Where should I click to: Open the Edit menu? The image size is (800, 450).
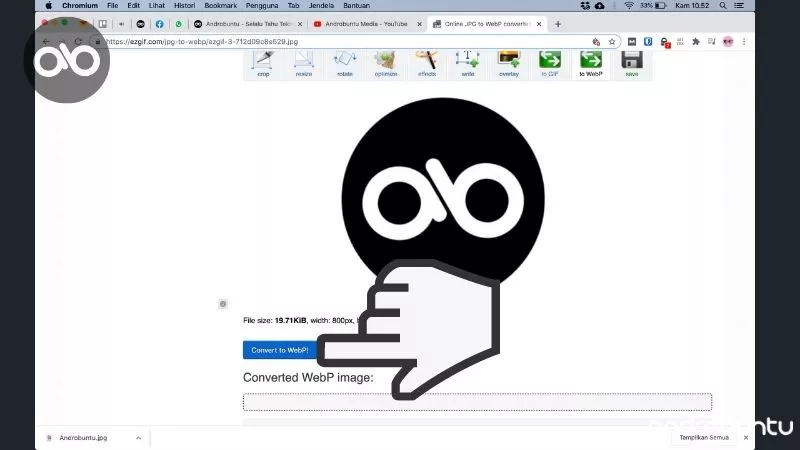[x=133, y=6]
